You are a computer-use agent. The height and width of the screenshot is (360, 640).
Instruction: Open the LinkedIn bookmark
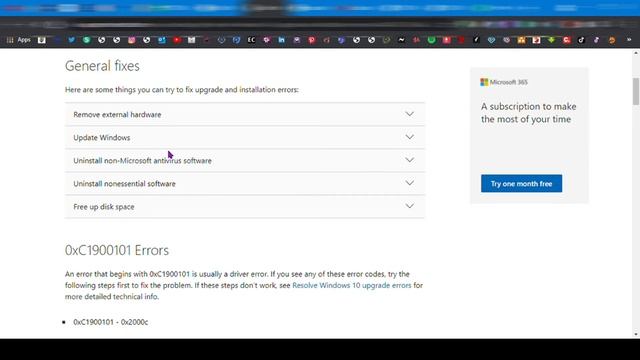click(282, 40)
